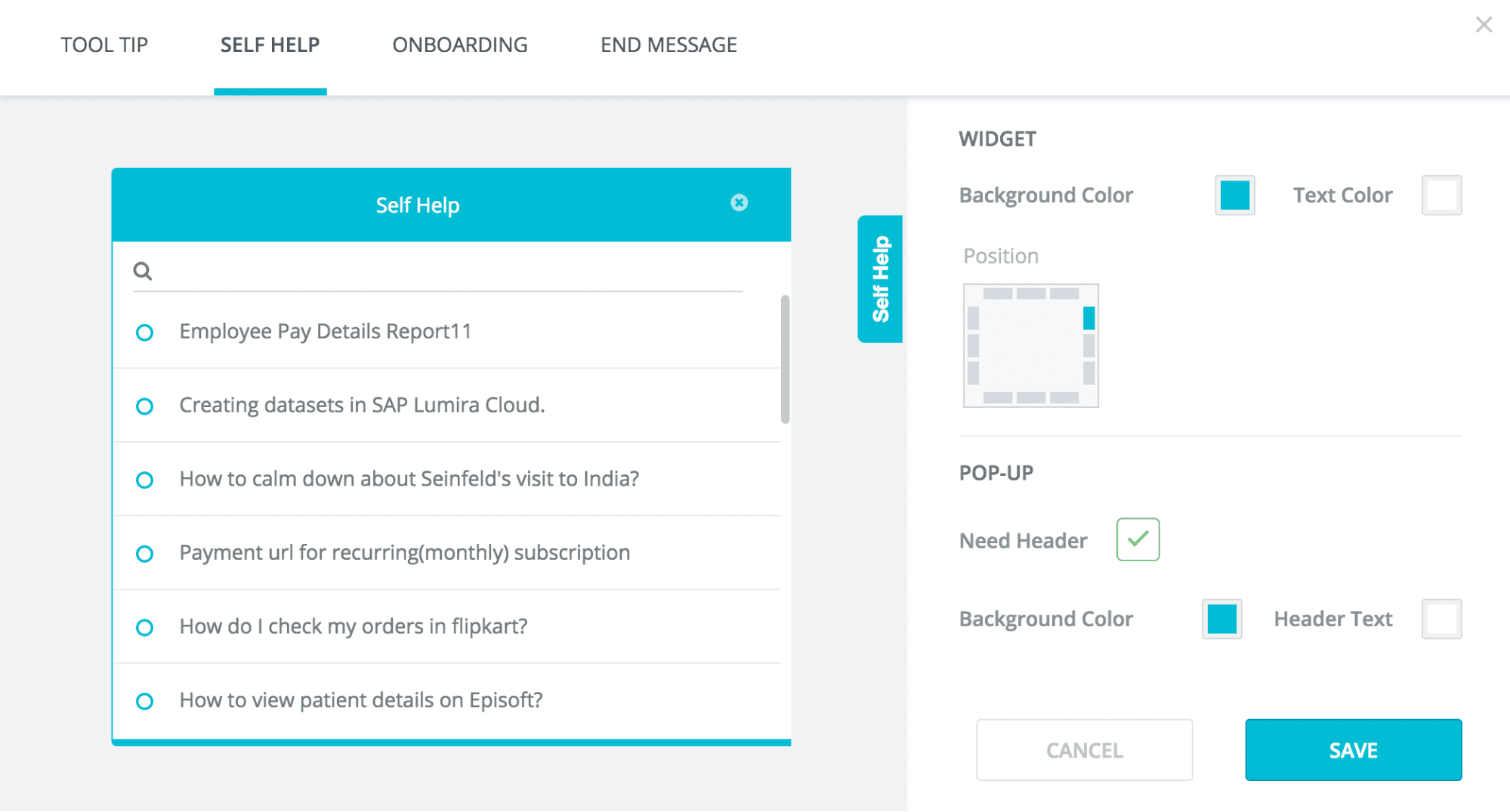Pick middle segment on position grid's left edge
Image resolution: width=1510 pixels, height=812 pixels.
point(973,346)
